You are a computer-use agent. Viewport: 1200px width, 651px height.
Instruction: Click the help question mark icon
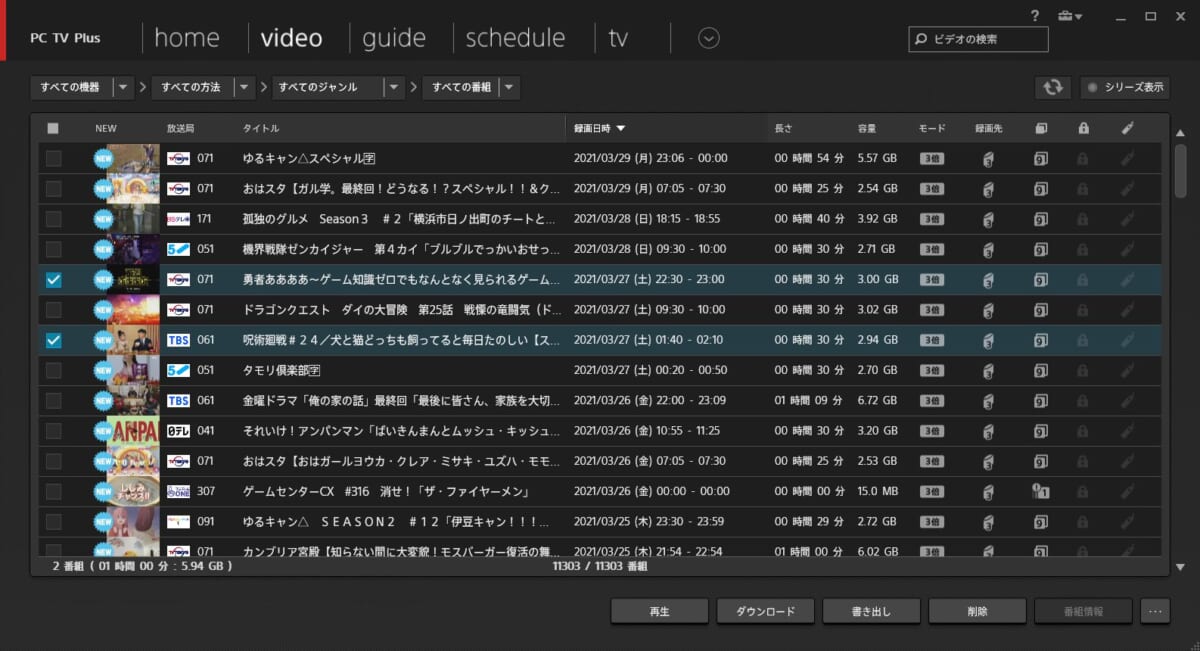coord(1034,16)
